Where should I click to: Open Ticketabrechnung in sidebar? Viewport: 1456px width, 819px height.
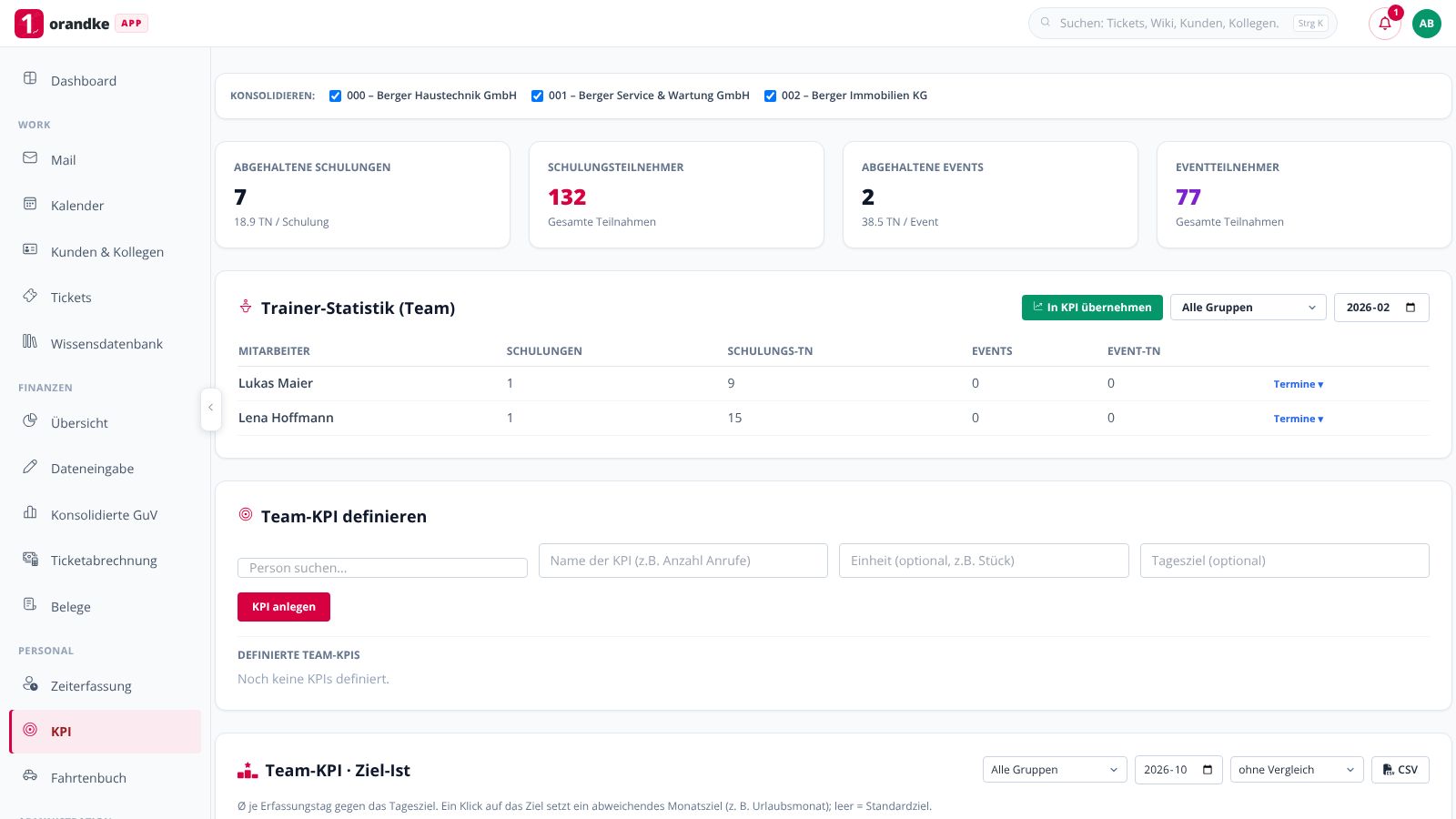[x=105, y=561]
